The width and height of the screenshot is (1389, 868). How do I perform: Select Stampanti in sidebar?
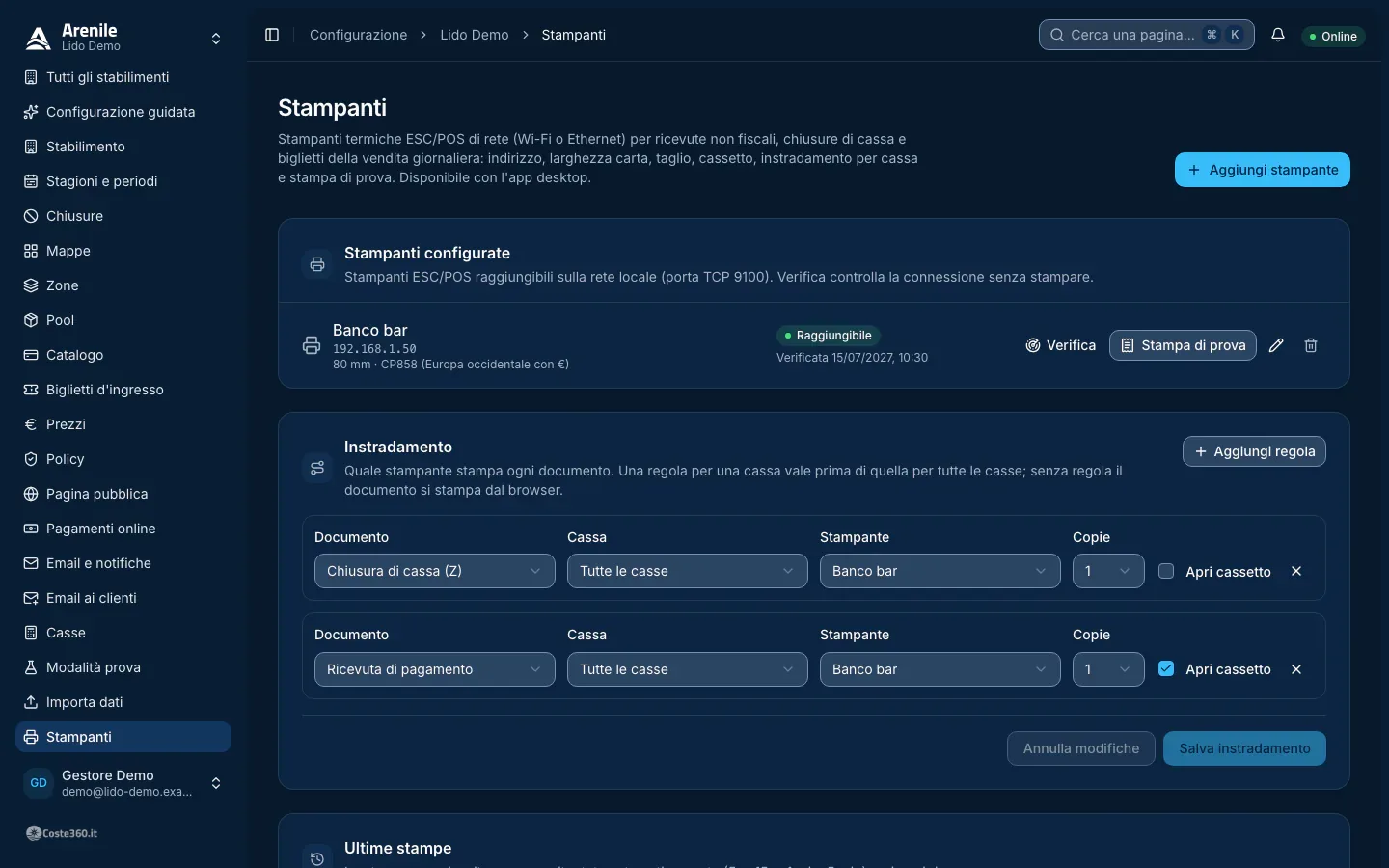tap(123, 737)
